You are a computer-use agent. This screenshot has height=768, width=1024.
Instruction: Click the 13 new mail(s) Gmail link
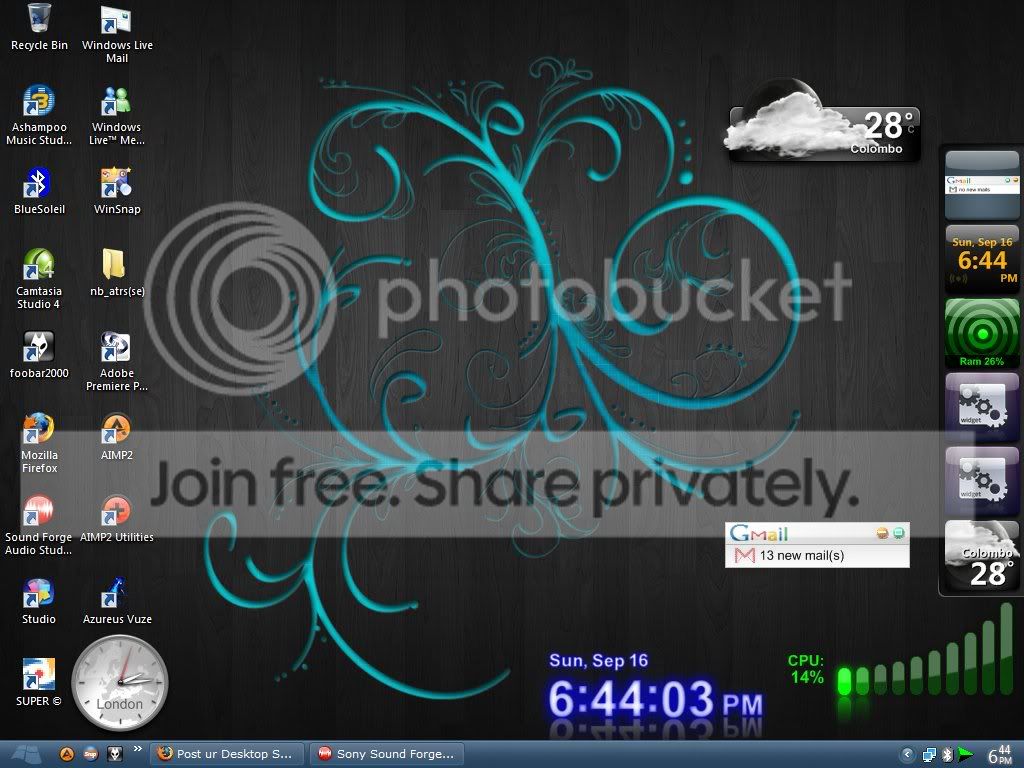click(801, 556)
